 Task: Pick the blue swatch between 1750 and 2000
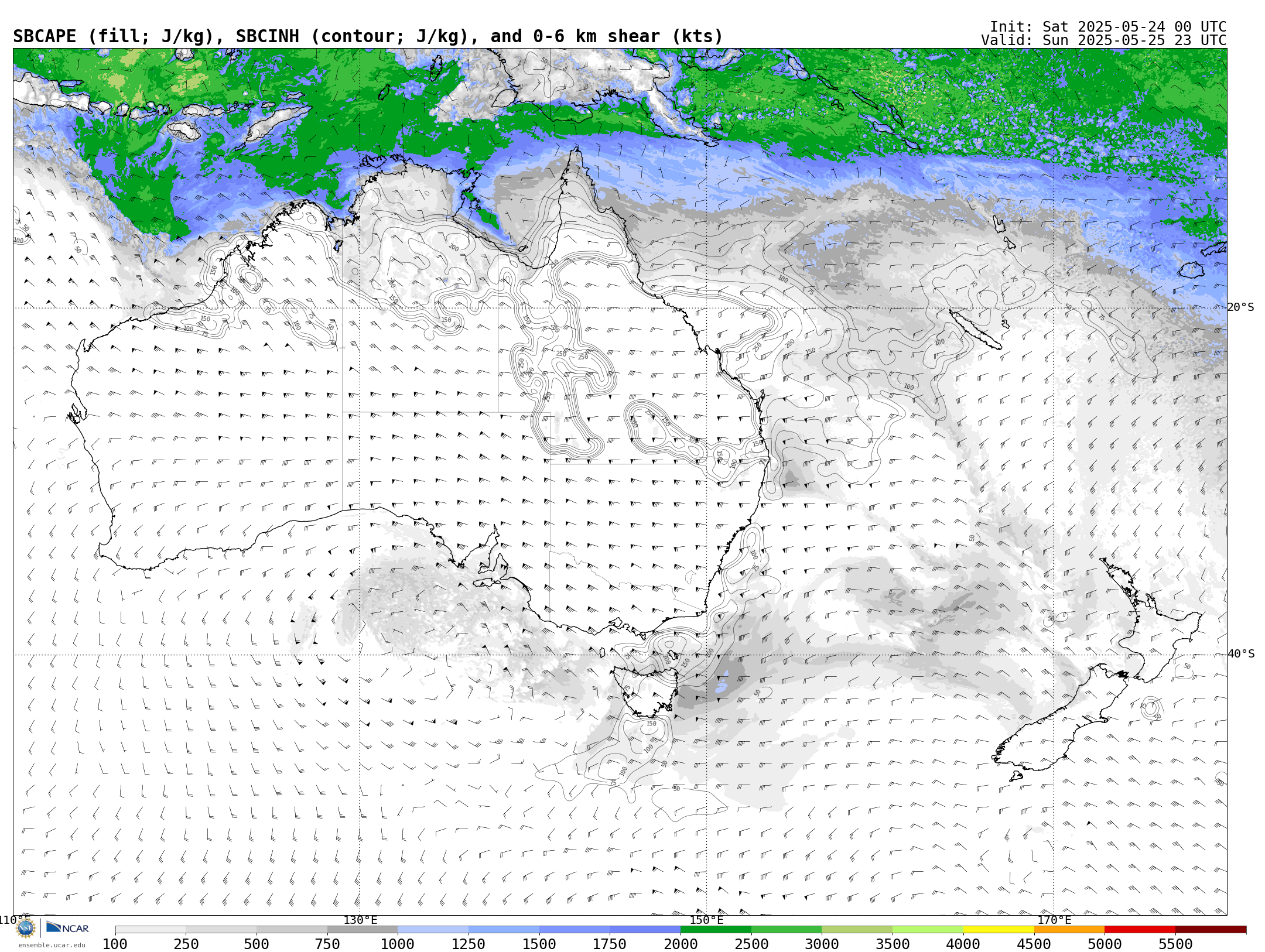[645, 930]
